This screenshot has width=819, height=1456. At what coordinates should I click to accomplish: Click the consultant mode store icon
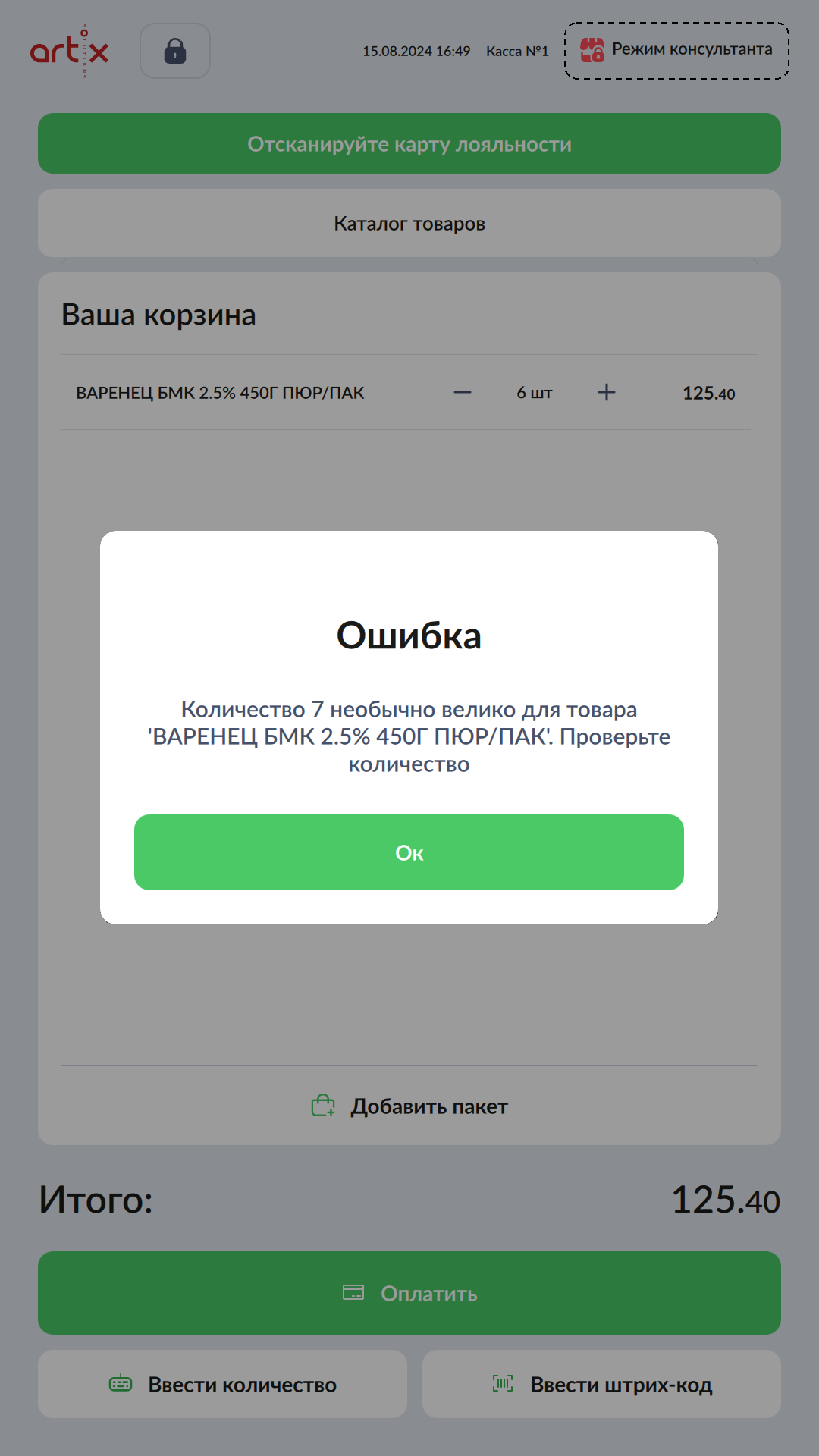pos(592,50)
